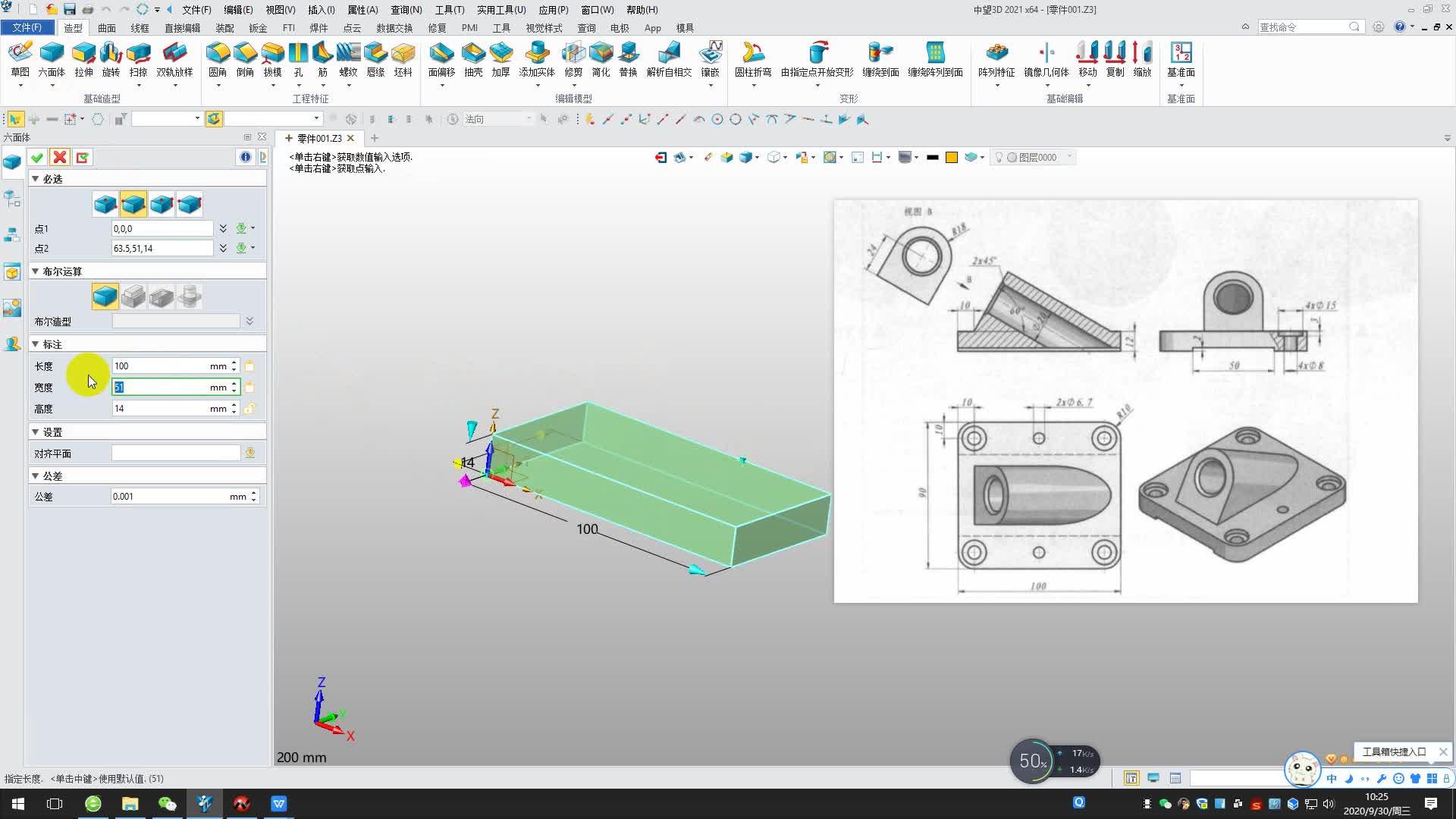Cancel the 六面体 dialog with red X
Image resolution: width=1456 pixels, height=819 pixels.
coord(59,157)
